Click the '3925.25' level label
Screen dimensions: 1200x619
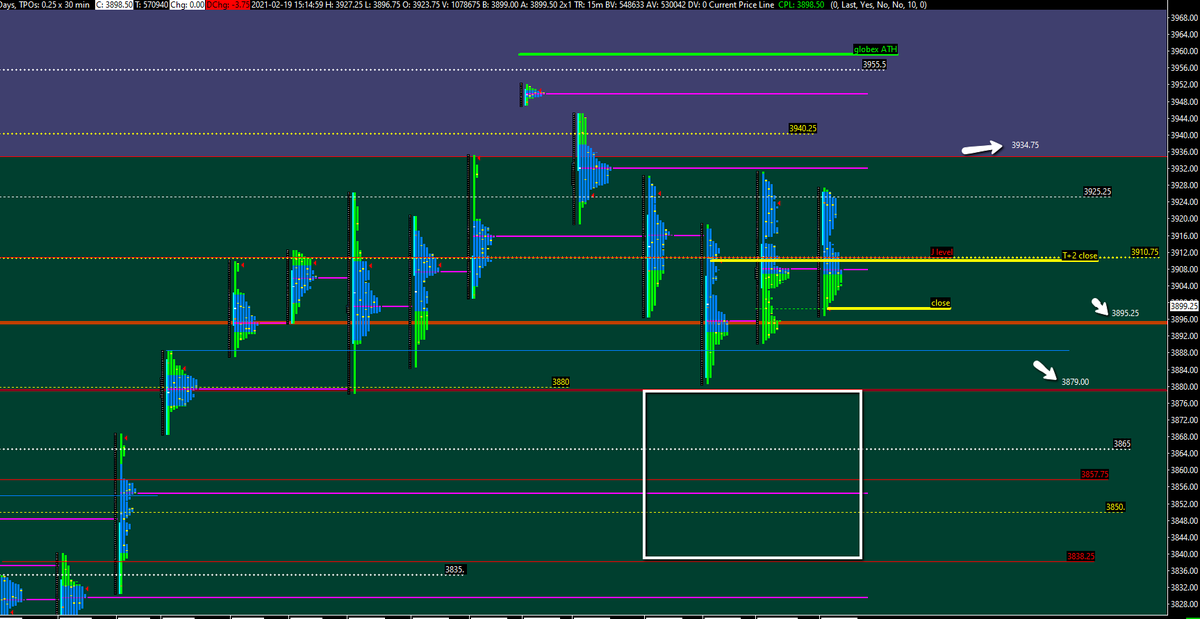1098,191
